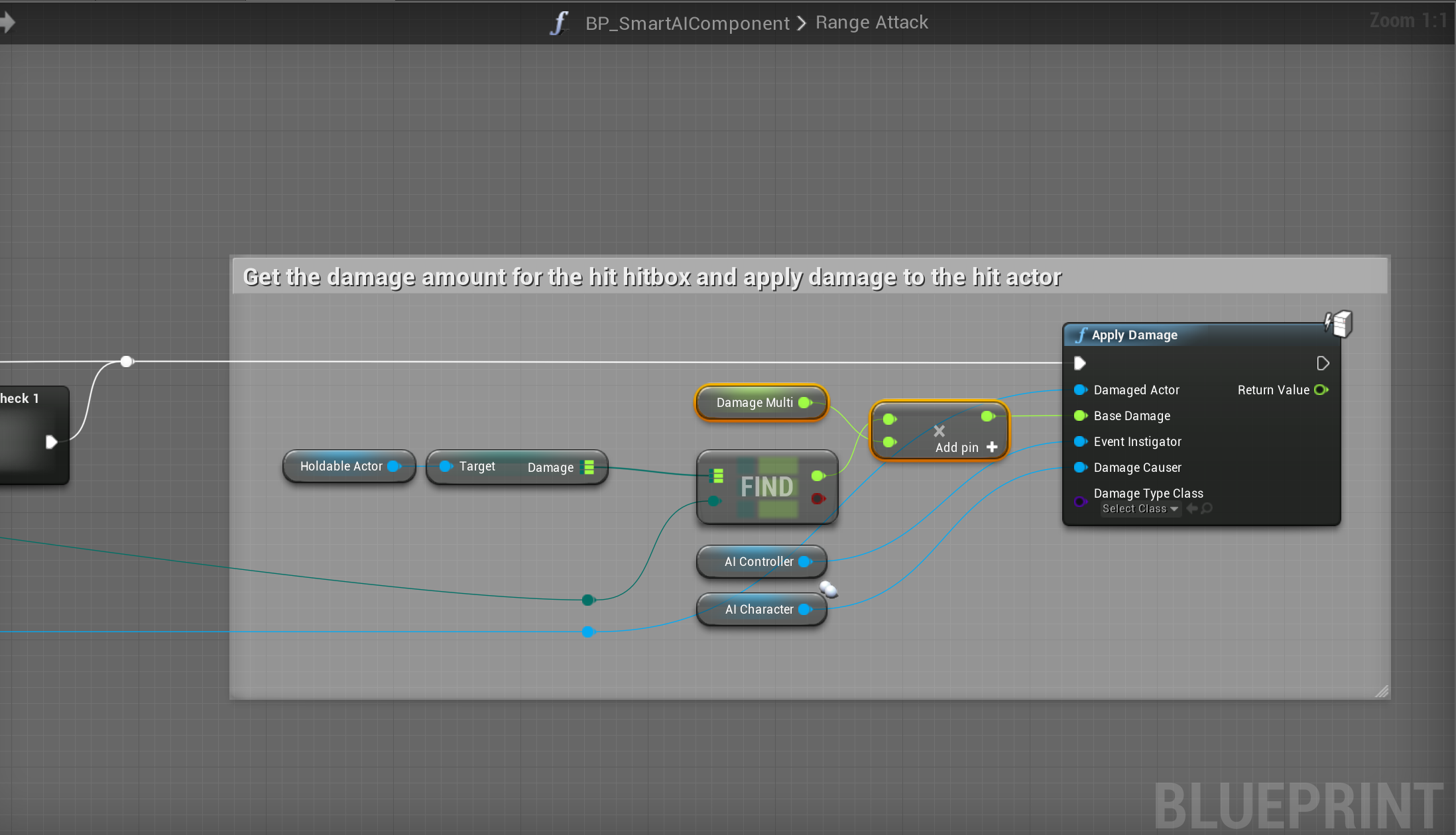Click the Apply Damage authority-only server icon
This screenshot has width=1456, height=835.
point(1339,323)
